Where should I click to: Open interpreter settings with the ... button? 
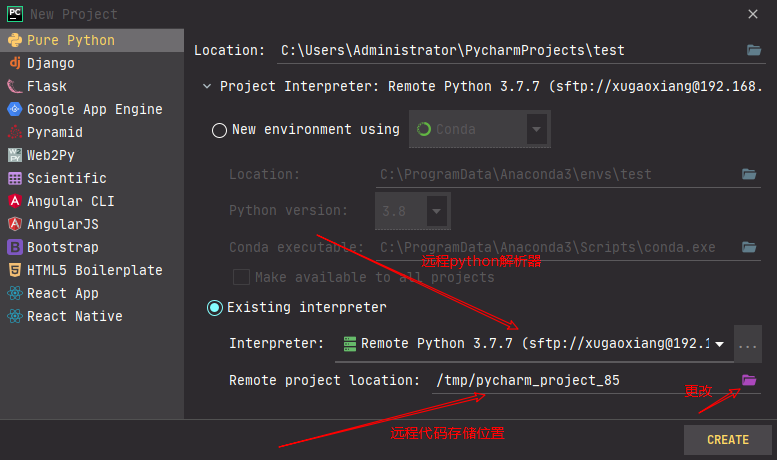(748, 344)
